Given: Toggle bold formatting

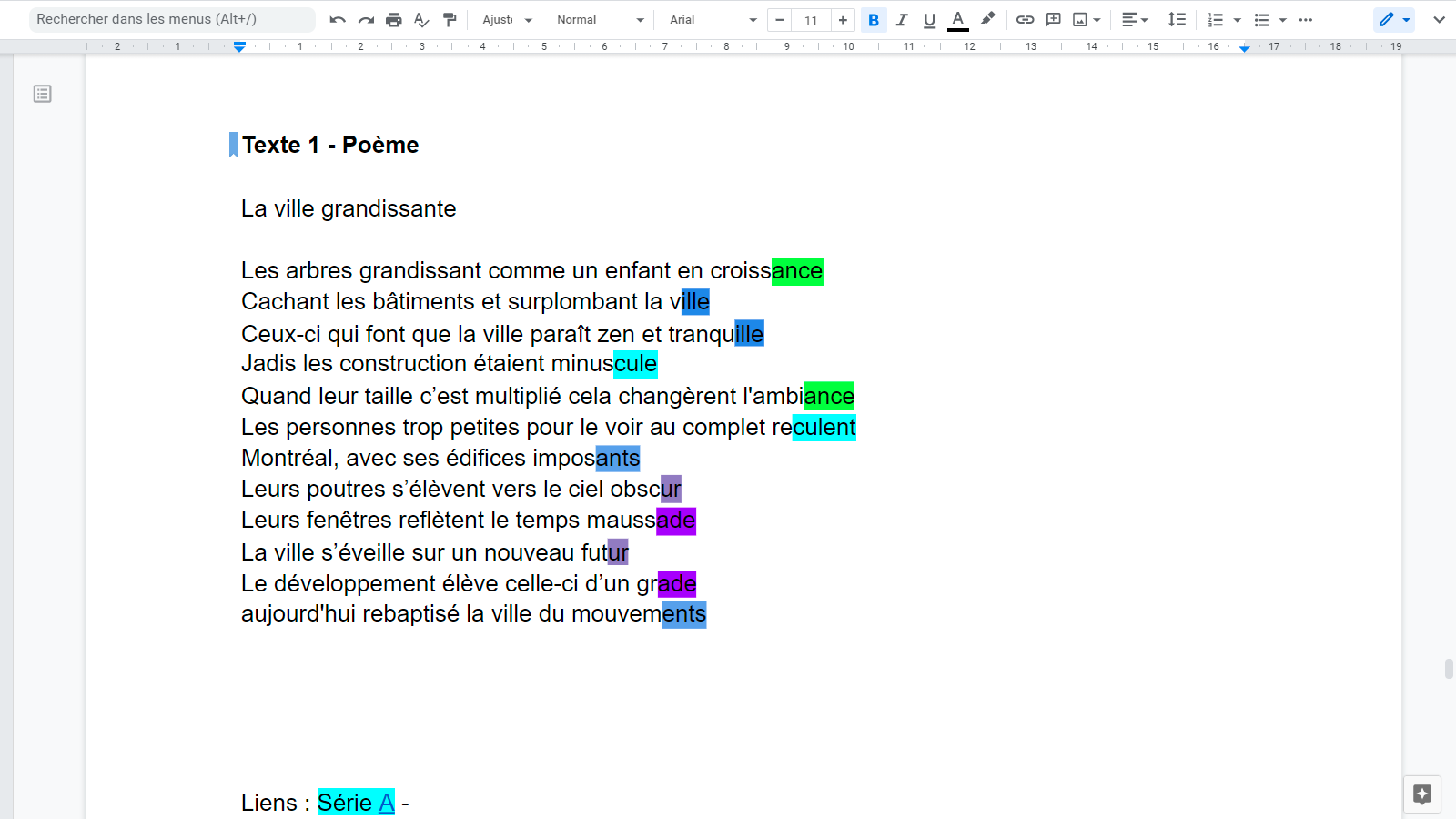Looking at the screenshot, I should pos(874,19).
